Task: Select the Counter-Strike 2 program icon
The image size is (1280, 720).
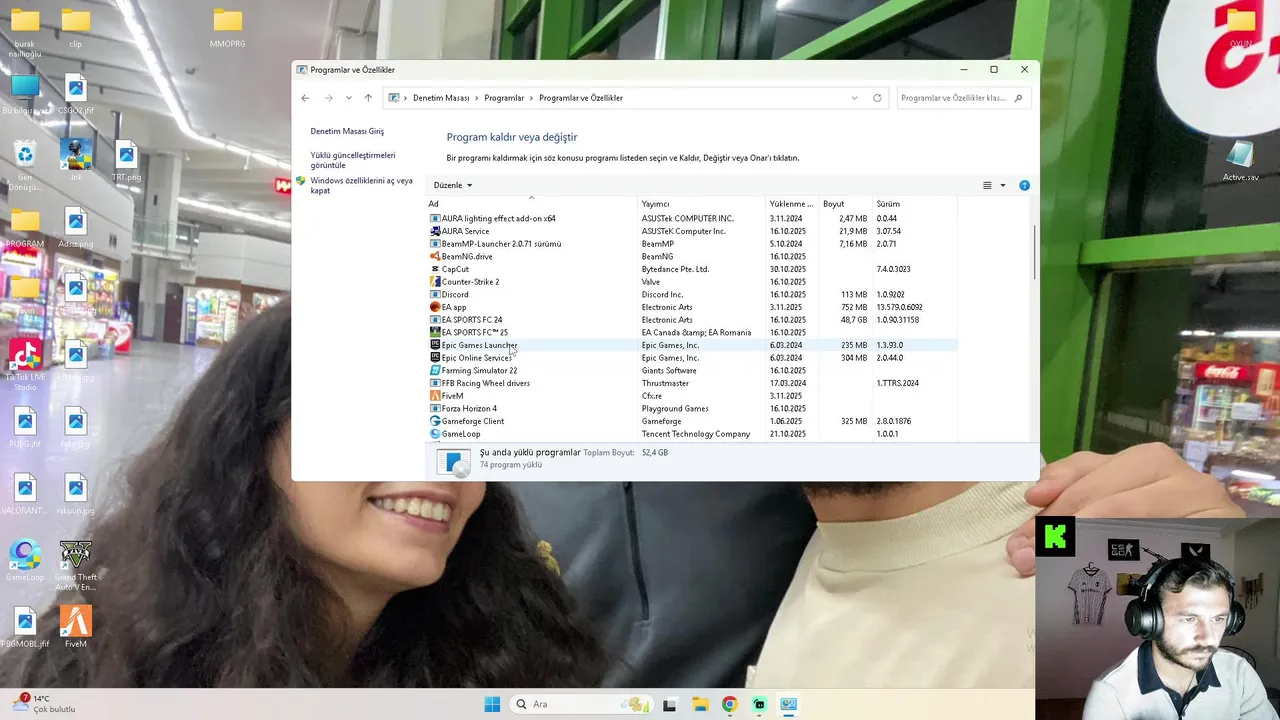Action: pyautogui.click(x=435, y=282)
